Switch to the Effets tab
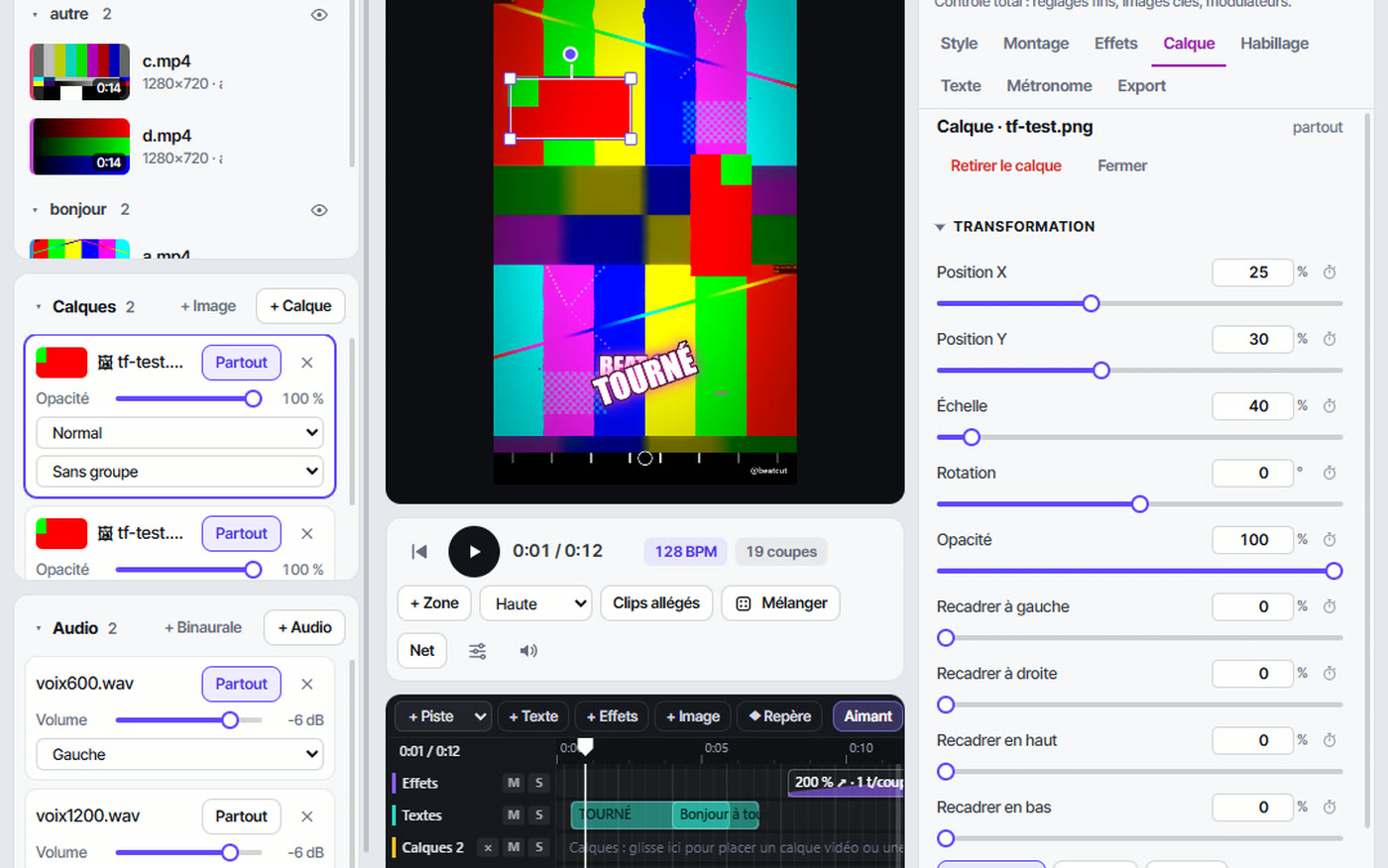 click(1116, 44)
